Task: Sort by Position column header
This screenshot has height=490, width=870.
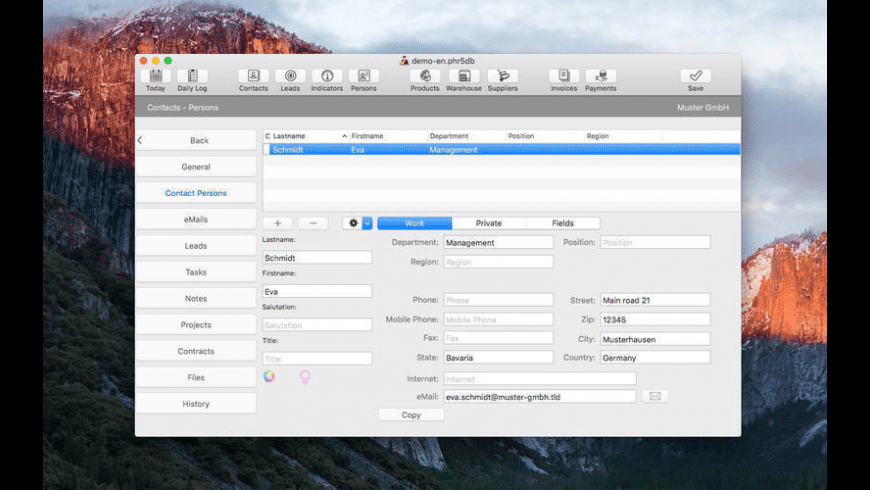Action: pos(545,136)
